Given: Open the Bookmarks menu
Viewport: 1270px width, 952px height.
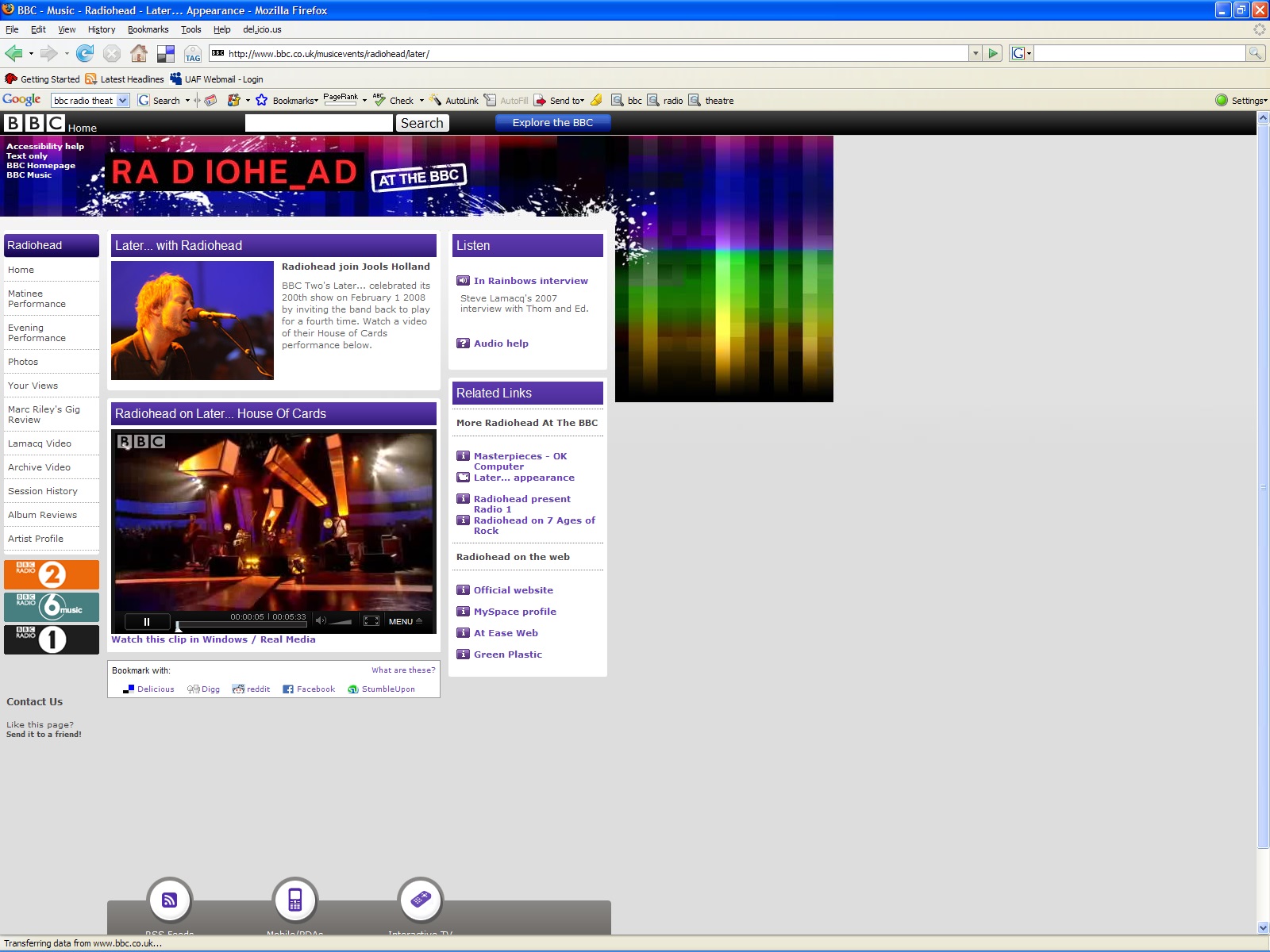Looking at the screenshot, I should pos(148,29).
